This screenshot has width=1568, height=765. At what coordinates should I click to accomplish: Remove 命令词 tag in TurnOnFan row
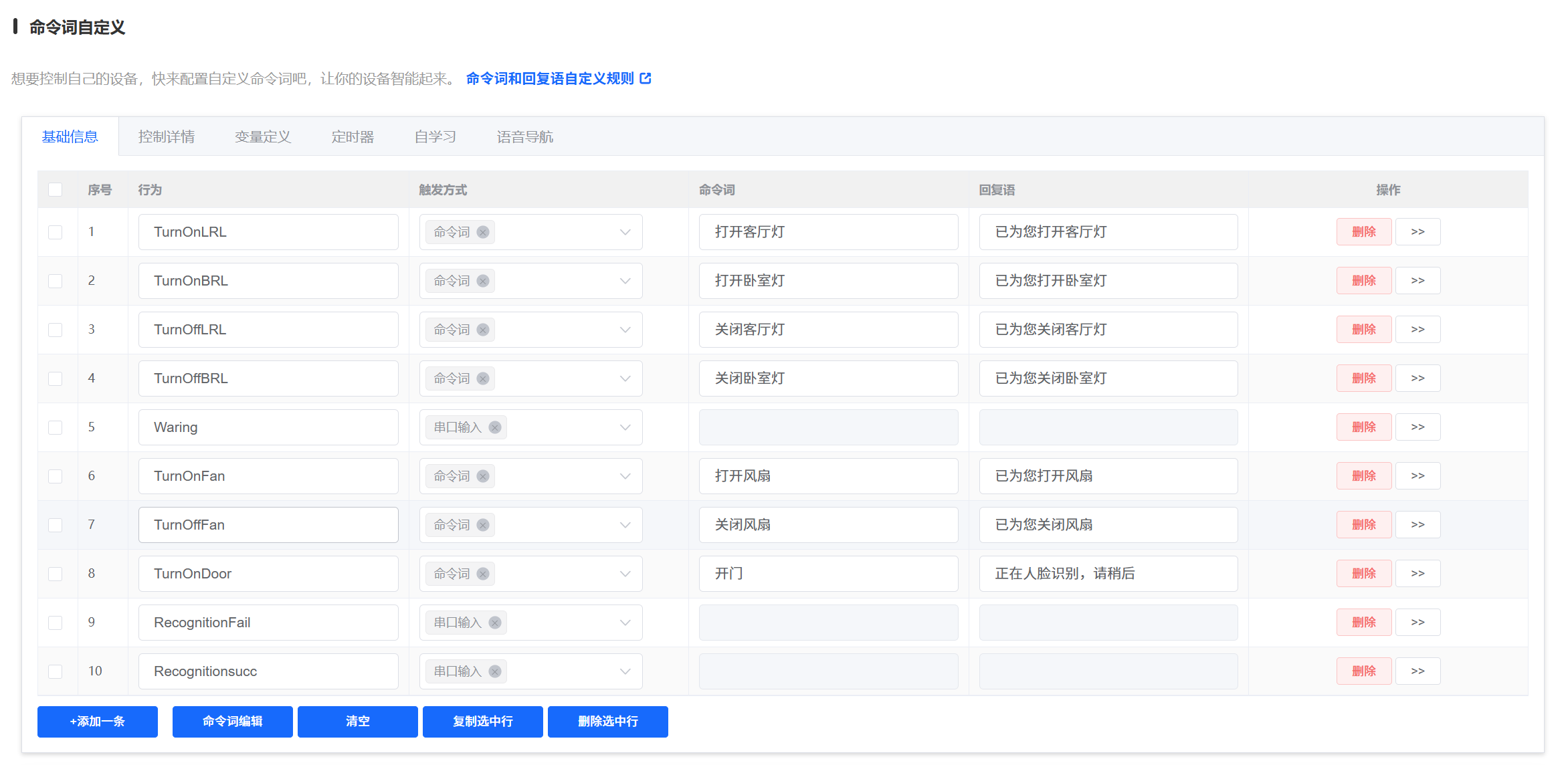(x=483, y=476)
